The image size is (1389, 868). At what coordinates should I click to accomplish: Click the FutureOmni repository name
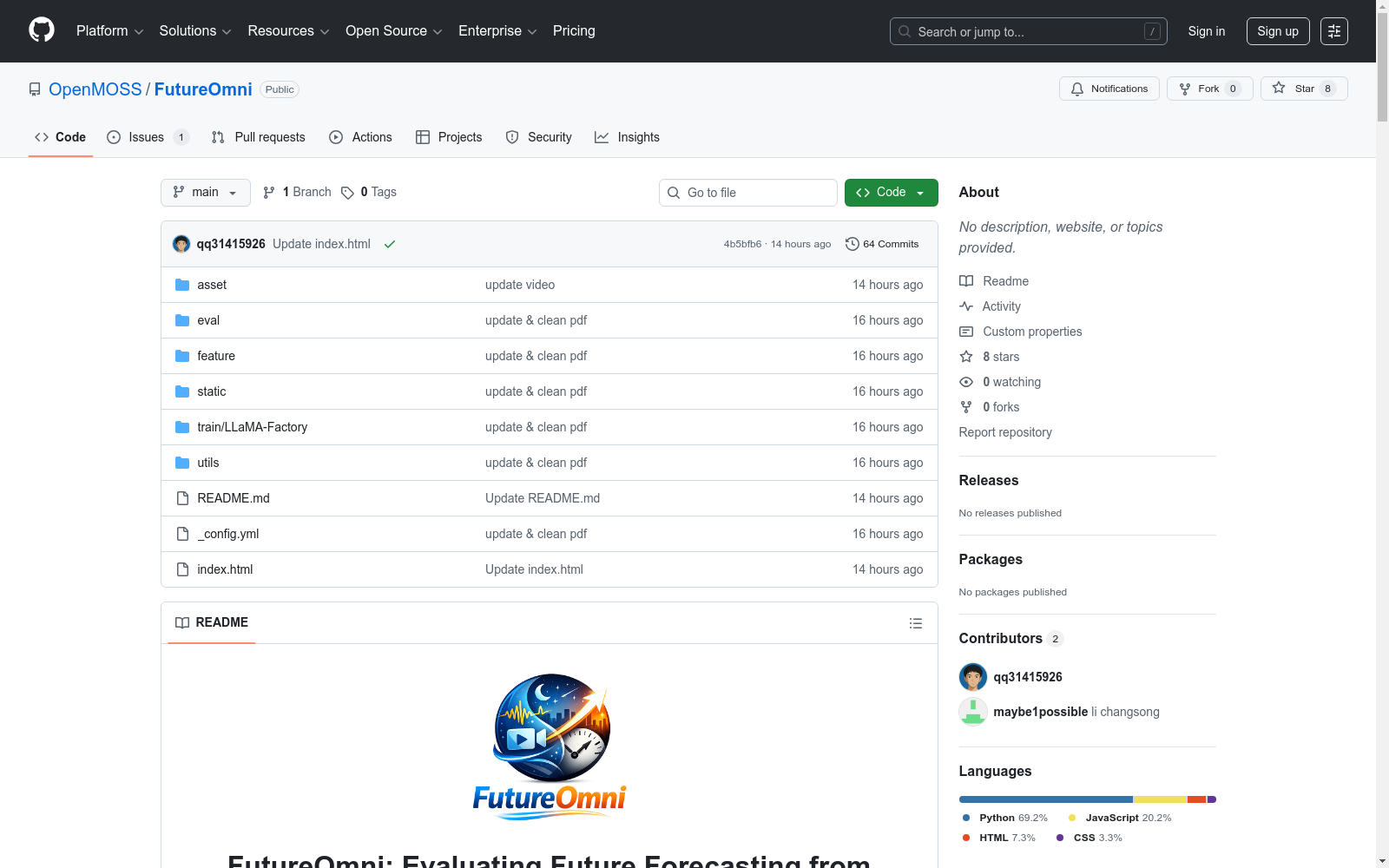(203, 89)
